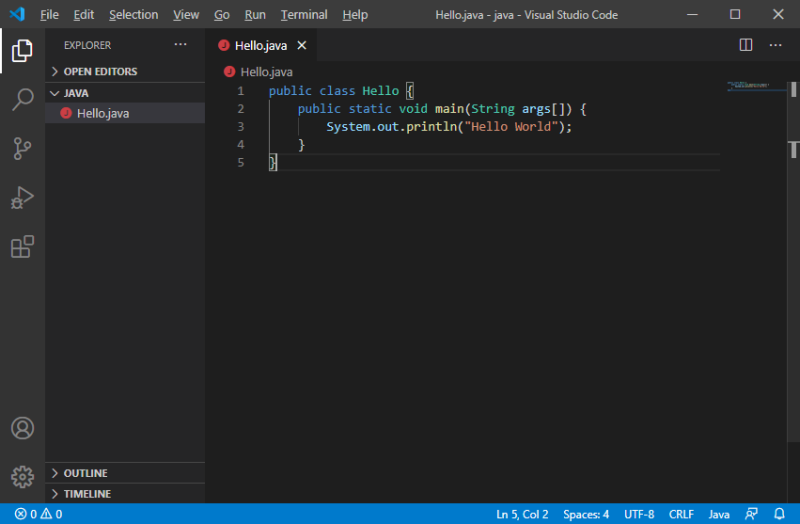Expand the Timeline section

(x=125, y=494)
